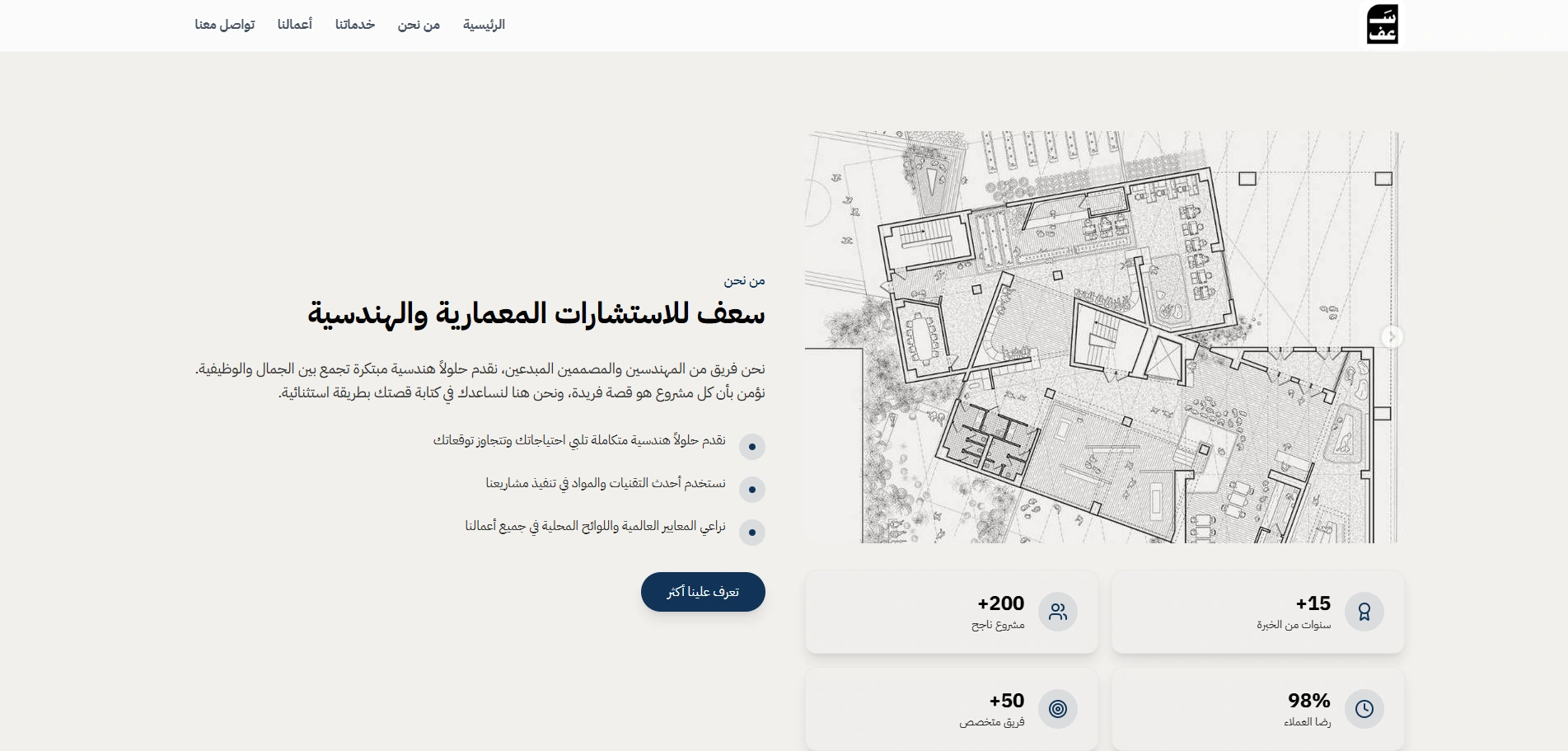Click the target icon beside +50

1058,709
